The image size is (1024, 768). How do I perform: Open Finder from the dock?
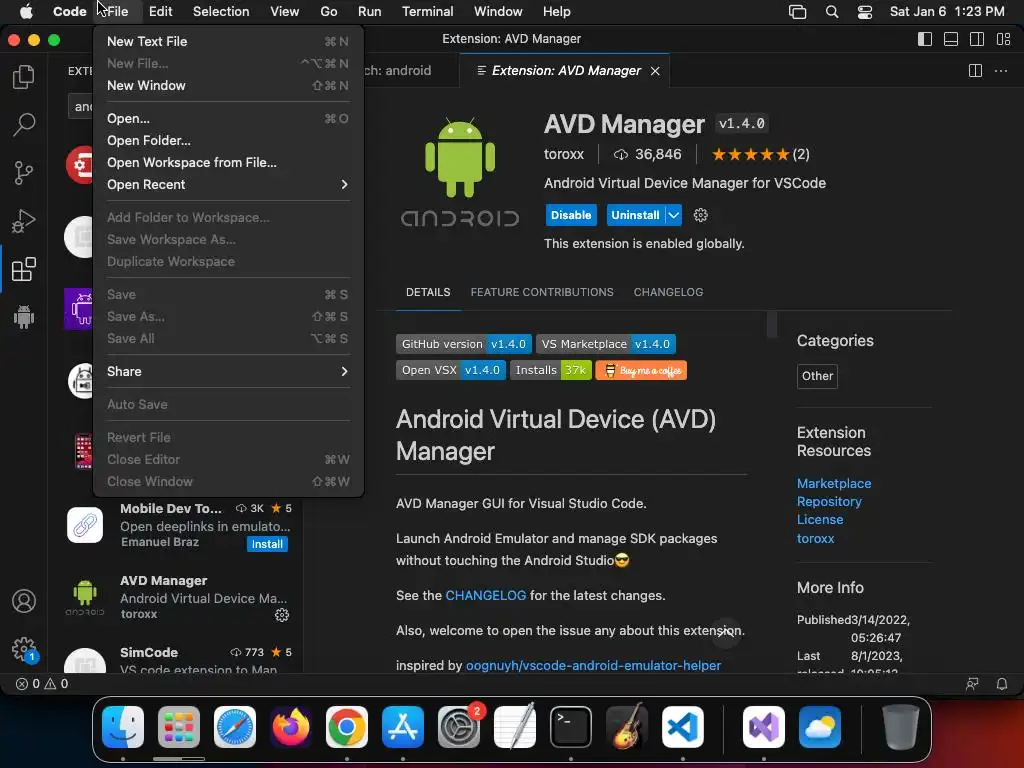tap(123, 727)
